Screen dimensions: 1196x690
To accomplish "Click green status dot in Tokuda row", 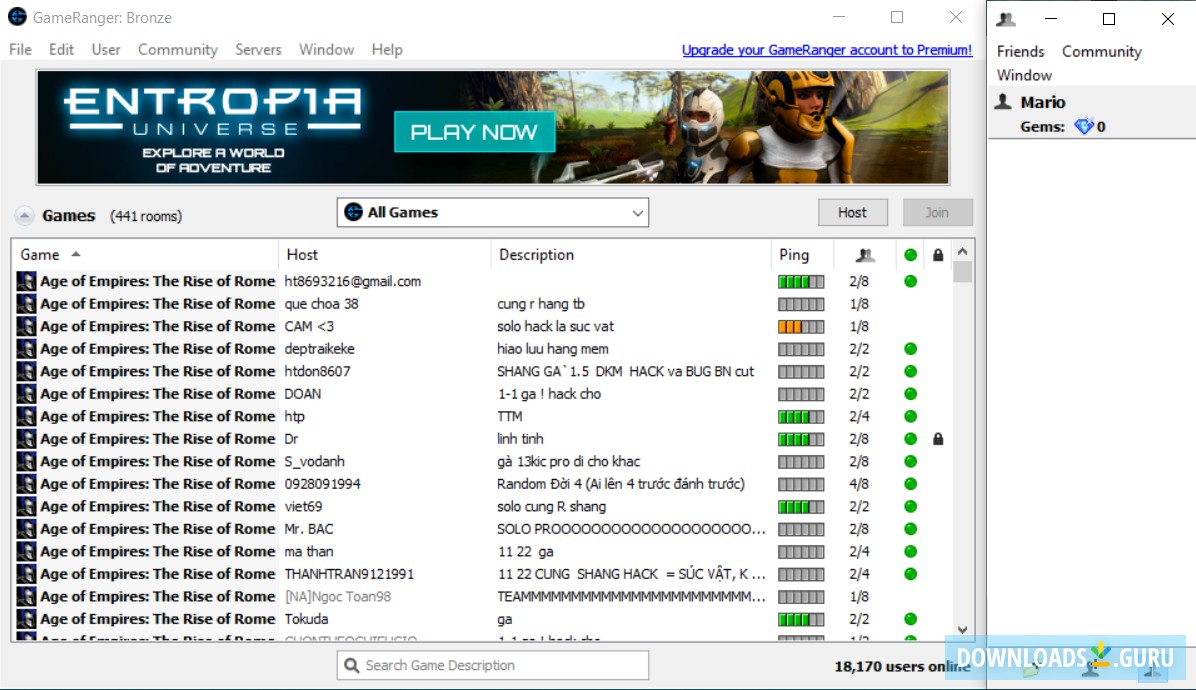I will (910, 619).
